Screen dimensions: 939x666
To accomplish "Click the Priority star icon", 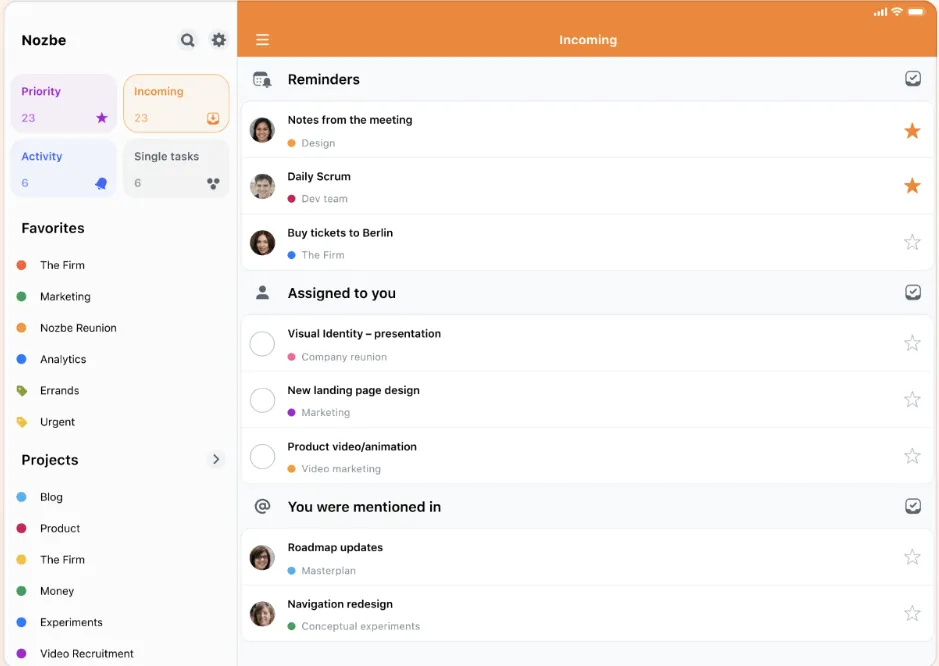I will (x=102, y=118).
